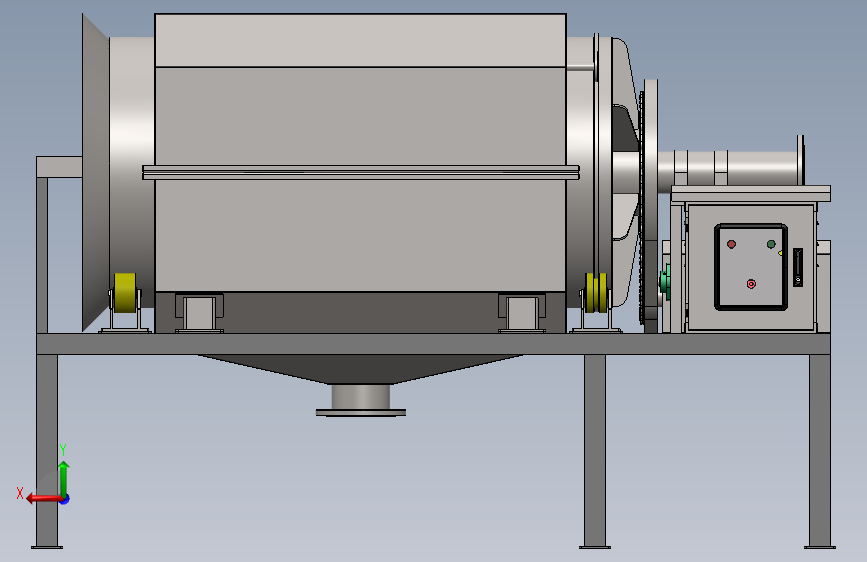Select the horizontal drive shaft tube above control box

[730, 168]
